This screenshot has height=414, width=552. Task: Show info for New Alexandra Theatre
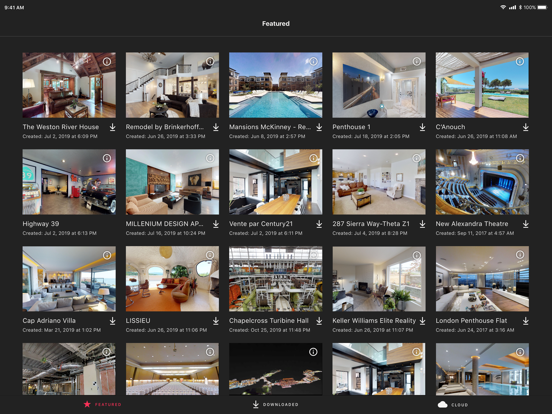(x=520, y=158)
